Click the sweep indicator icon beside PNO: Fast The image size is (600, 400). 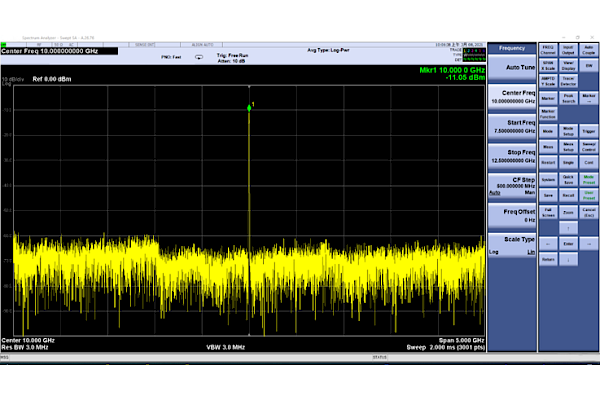(199, 57)
